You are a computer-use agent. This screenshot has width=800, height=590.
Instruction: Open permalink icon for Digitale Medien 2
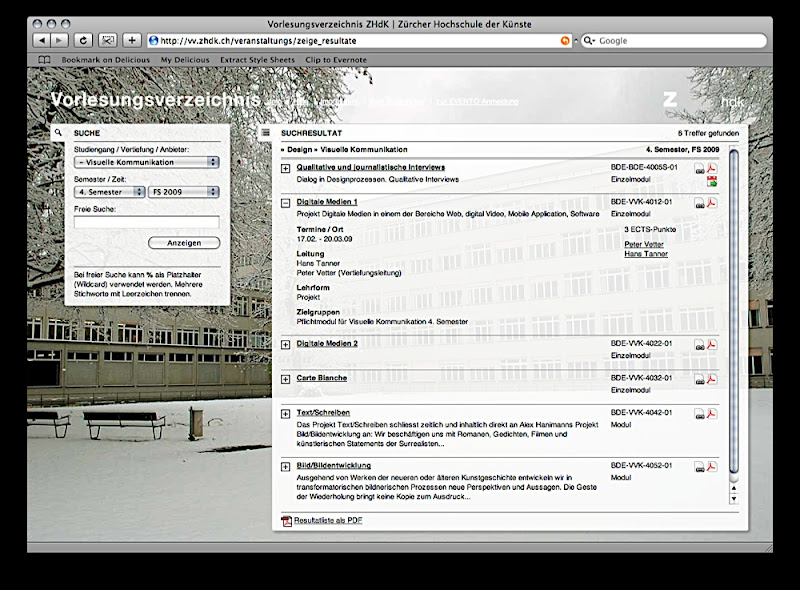tap(699, 346)
